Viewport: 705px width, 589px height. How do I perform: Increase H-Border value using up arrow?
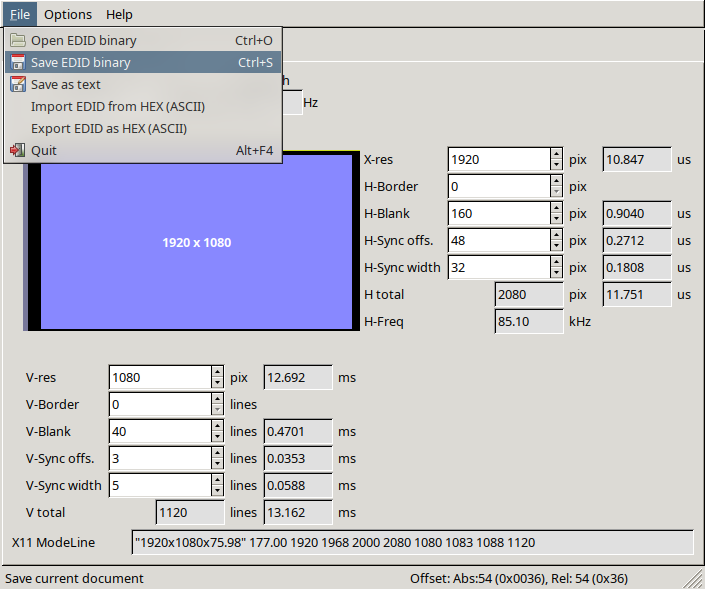557,181
